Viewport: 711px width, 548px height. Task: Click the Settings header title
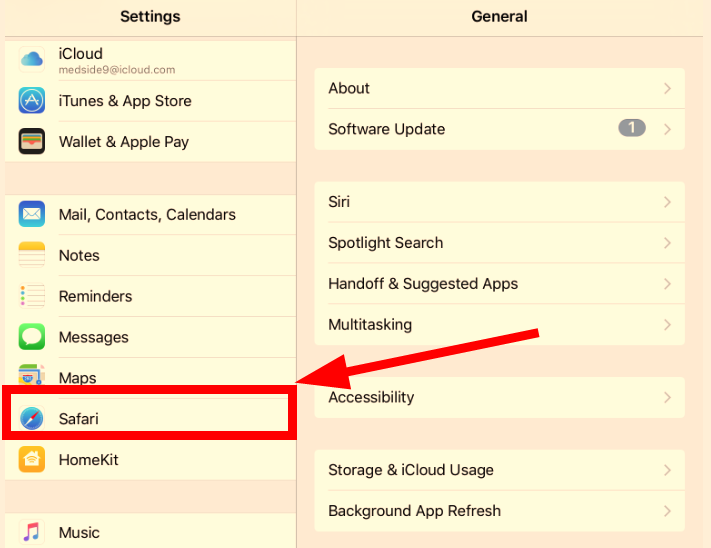150,16
